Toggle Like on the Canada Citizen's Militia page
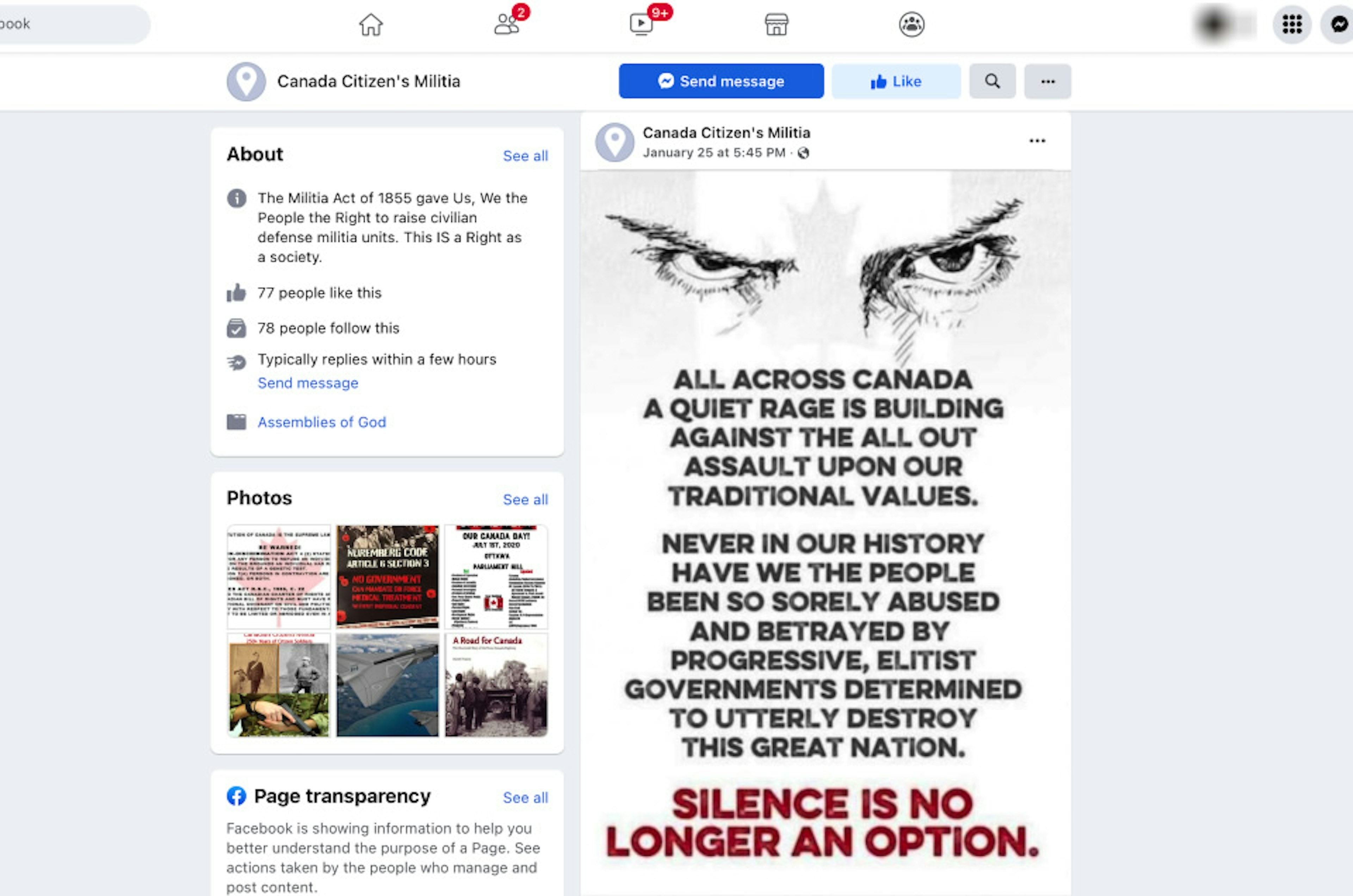The height and width of the screenshot is (896, 1353). [x=896, y=81]
